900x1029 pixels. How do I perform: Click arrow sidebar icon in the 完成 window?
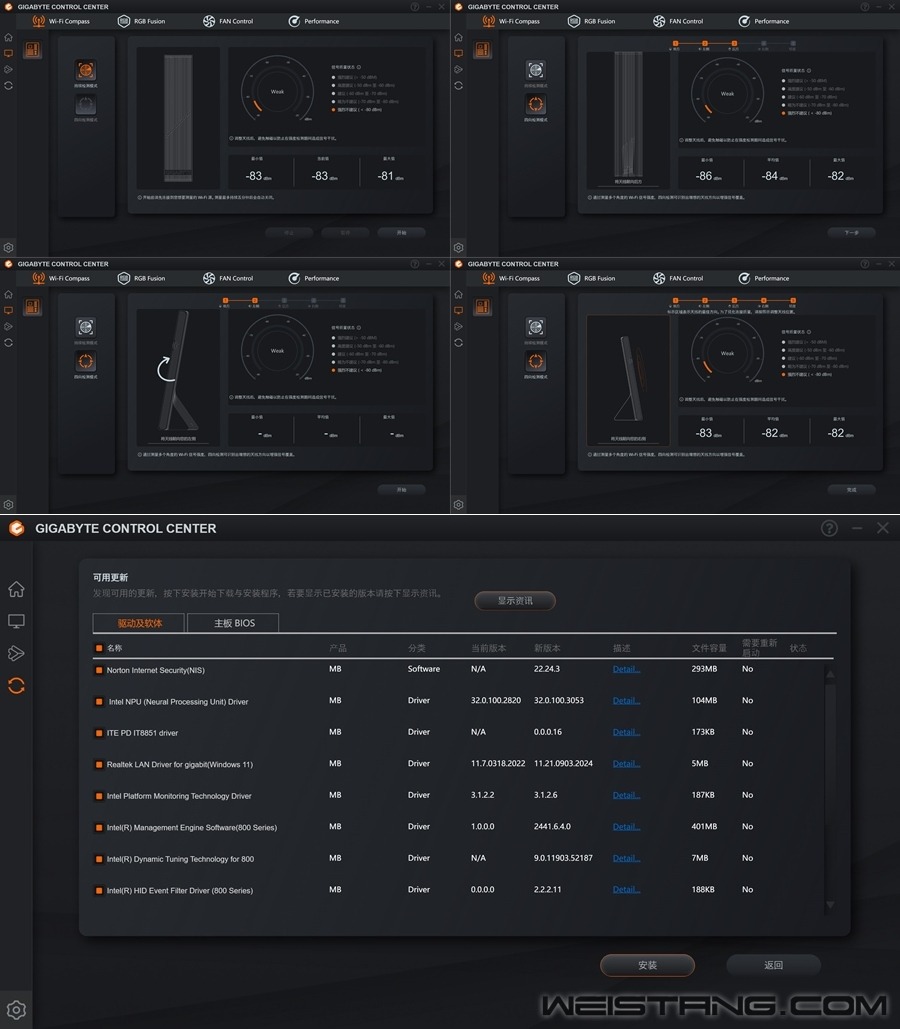click(458, 326)
